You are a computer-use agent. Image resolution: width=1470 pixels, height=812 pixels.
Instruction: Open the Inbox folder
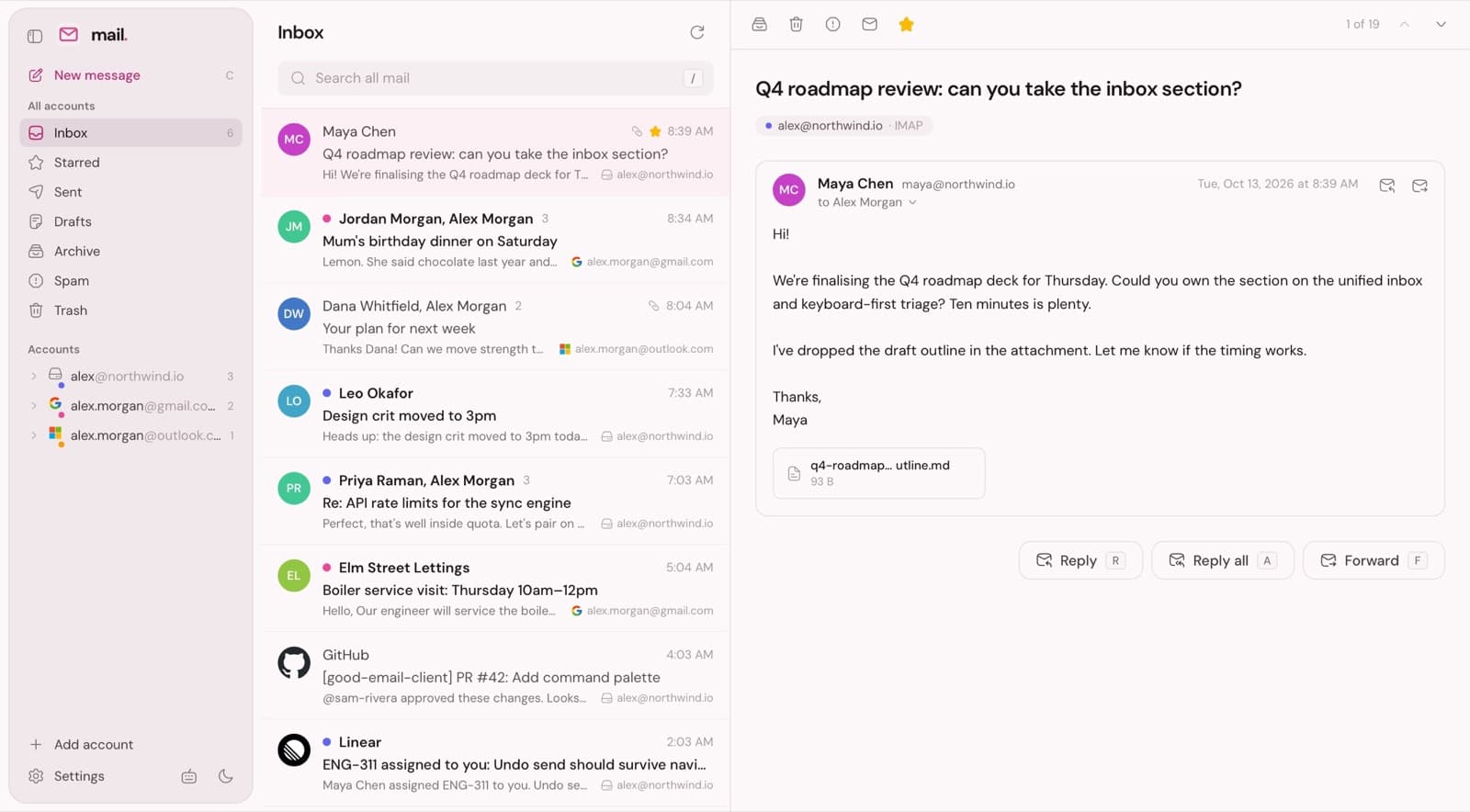coord(130,133)
